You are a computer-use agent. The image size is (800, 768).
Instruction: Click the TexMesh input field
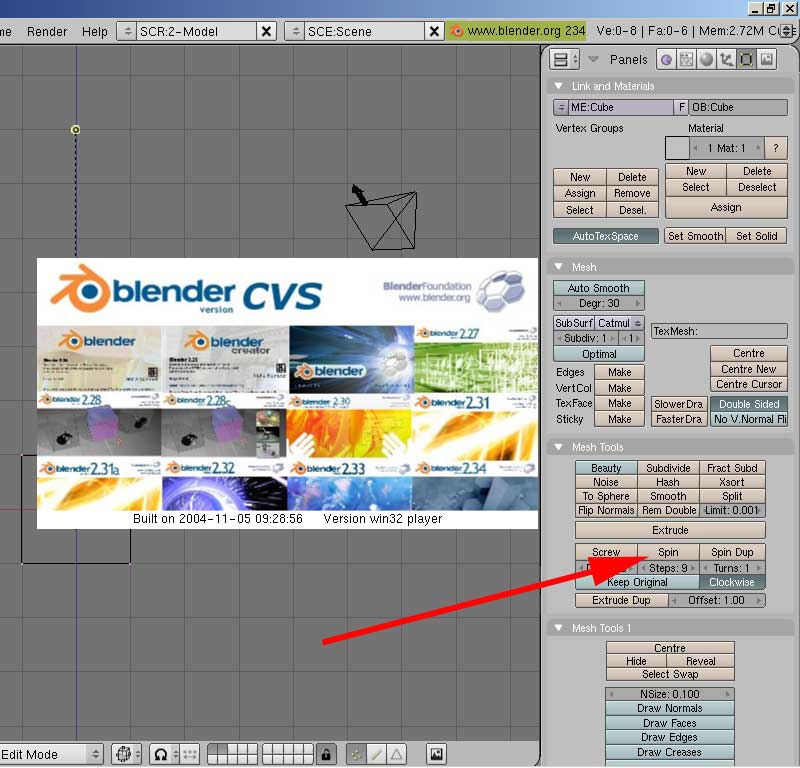(719, 331)
